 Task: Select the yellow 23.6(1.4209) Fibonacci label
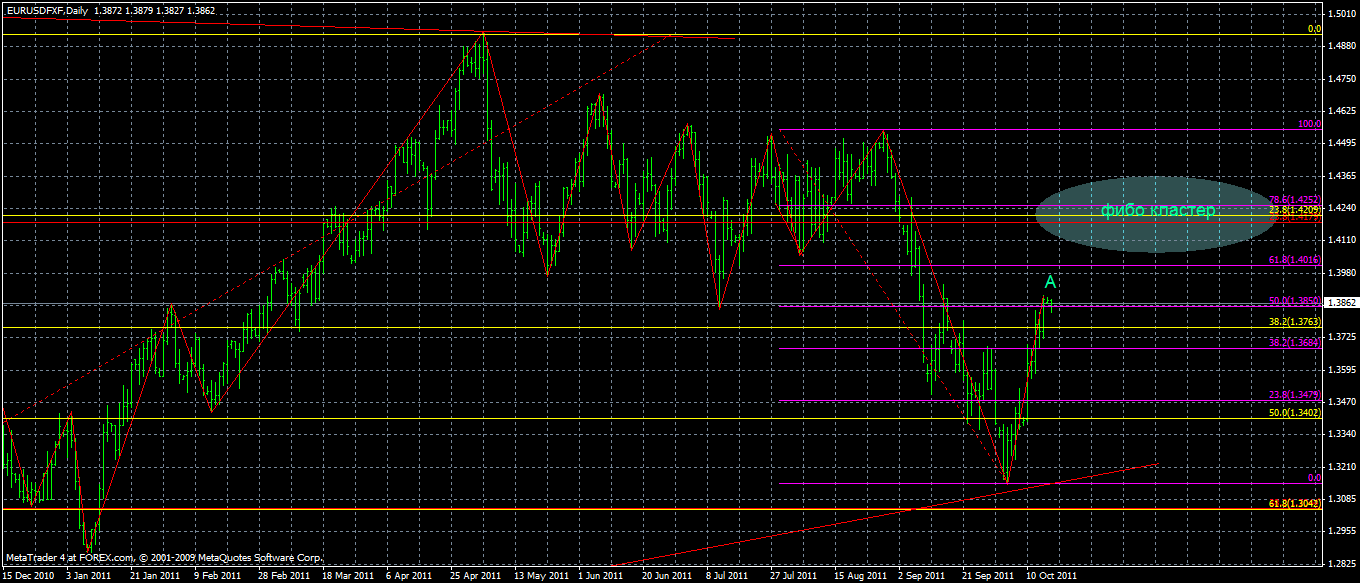(1295, 210)
